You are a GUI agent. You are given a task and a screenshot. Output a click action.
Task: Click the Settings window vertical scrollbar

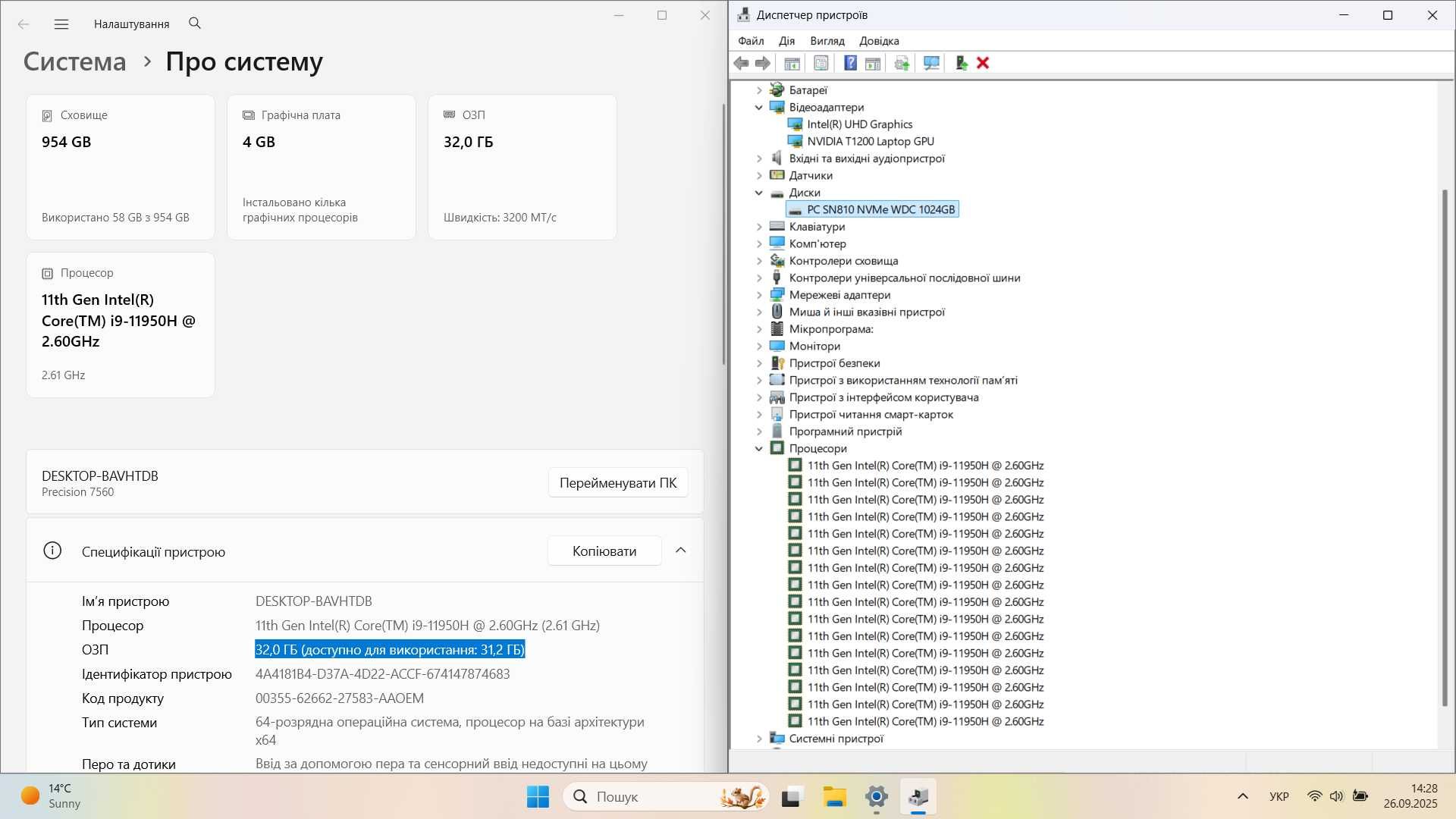724,234
